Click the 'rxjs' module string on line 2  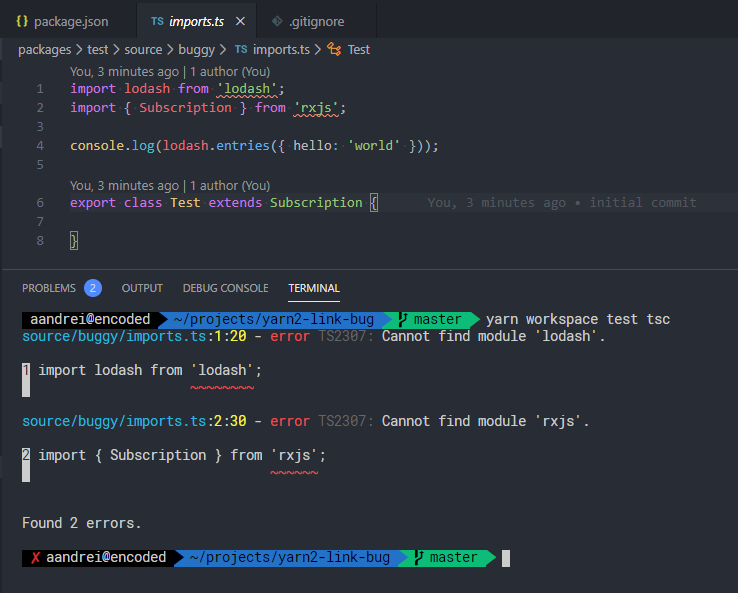[x=316, y=108]
